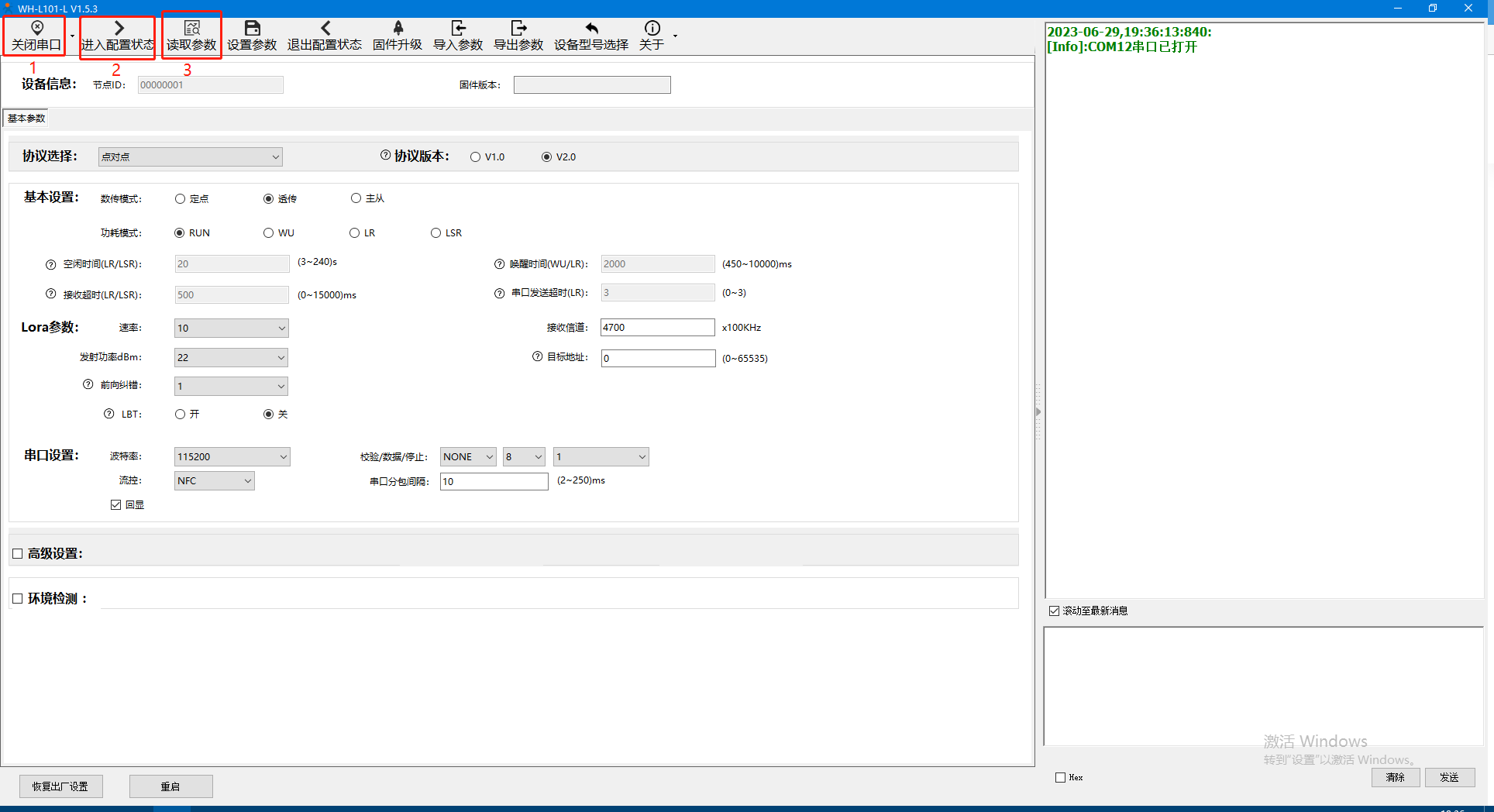Select protocol version V1.0 radio button
This screenshot has height=812, width=1494.
click(x=475, y=157)
